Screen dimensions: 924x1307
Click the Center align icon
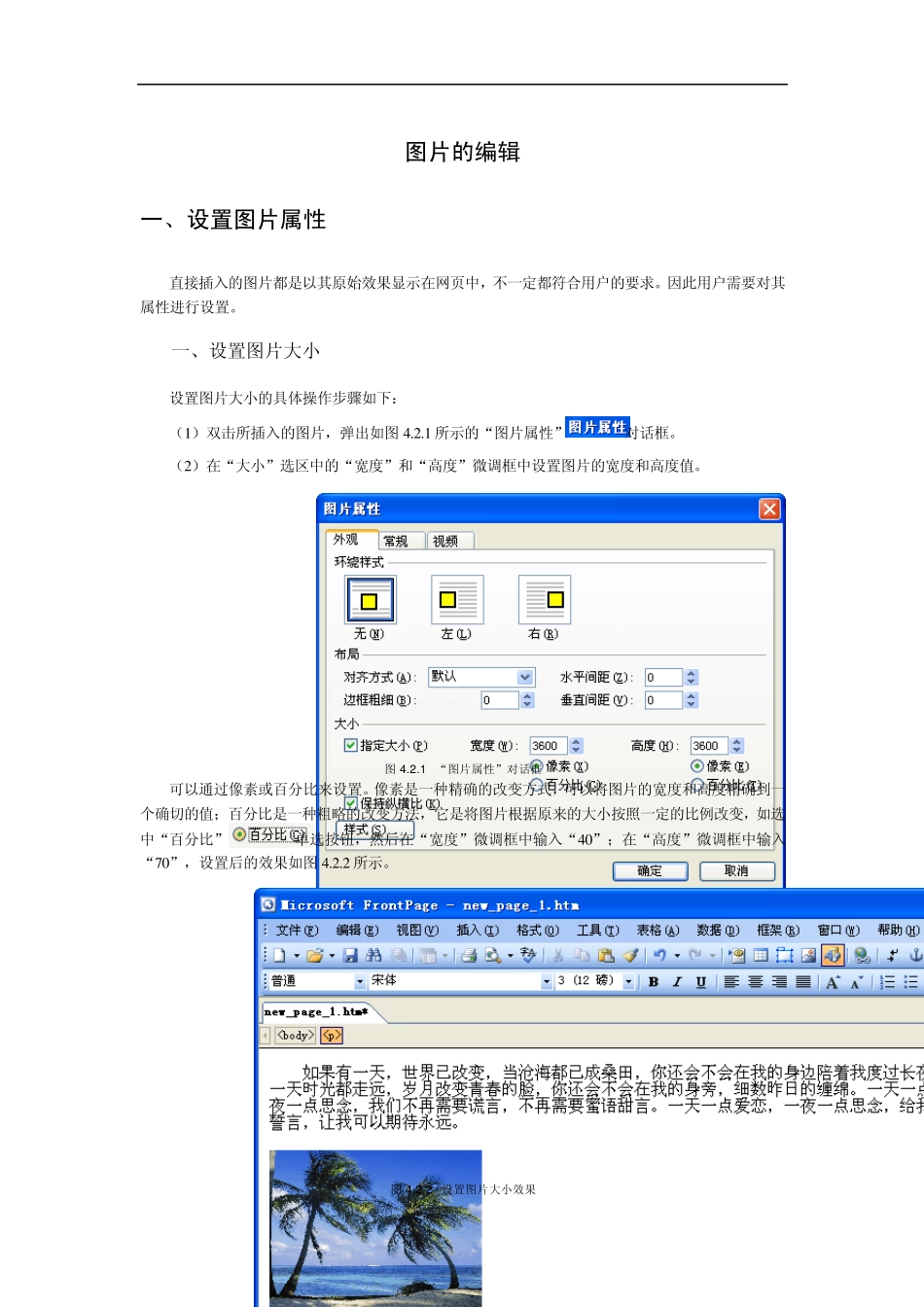coord(756,982)
